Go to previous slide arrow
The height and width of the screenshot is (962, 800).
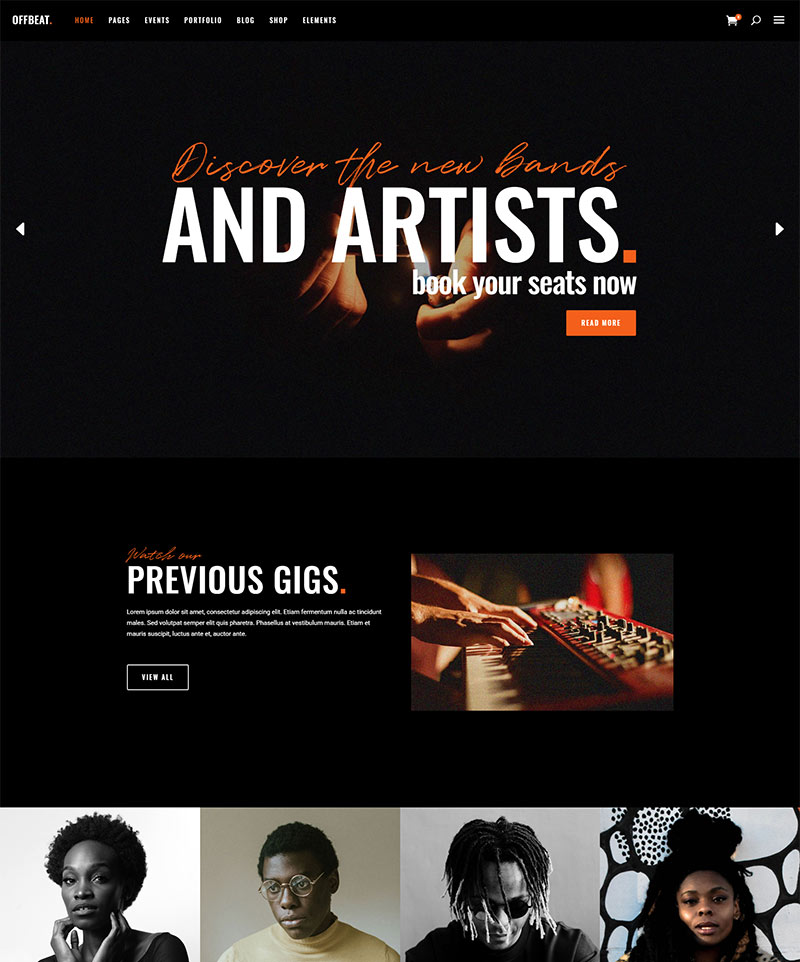[x=20, y=229]
